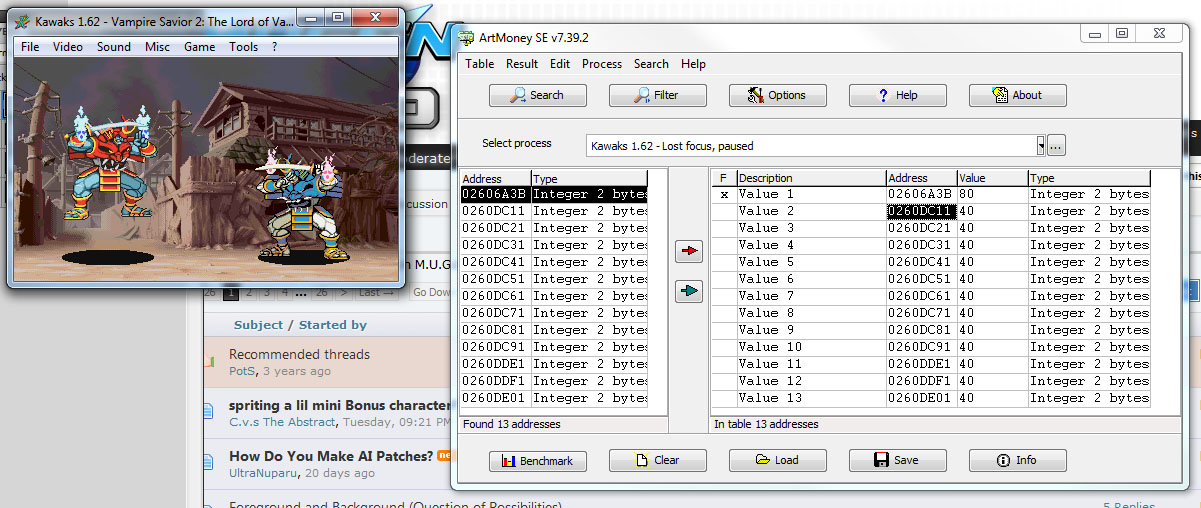Click the Address column header in found list
The height and width of the screenshot is (508, 1201).
pyautogui.click(x=495, y=178)
